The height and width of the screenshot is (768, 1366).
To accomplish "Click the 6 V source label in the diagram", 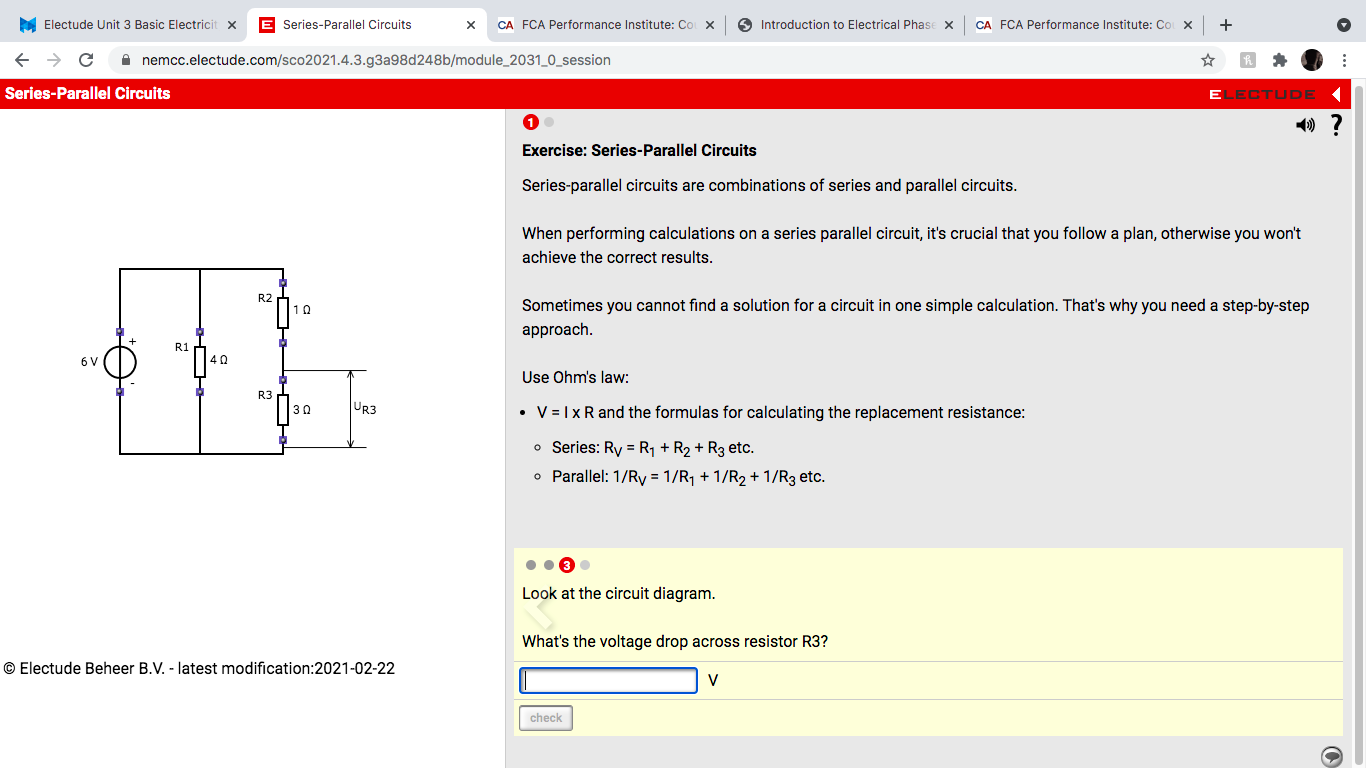I will 90,362.
